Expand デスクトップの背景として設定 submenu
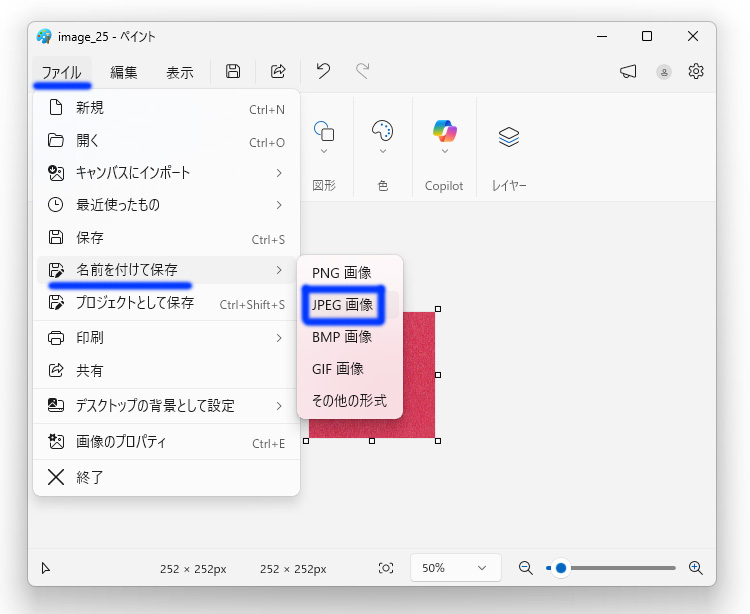Viewport: 750px width, 614px height. (x=166, y=405)
